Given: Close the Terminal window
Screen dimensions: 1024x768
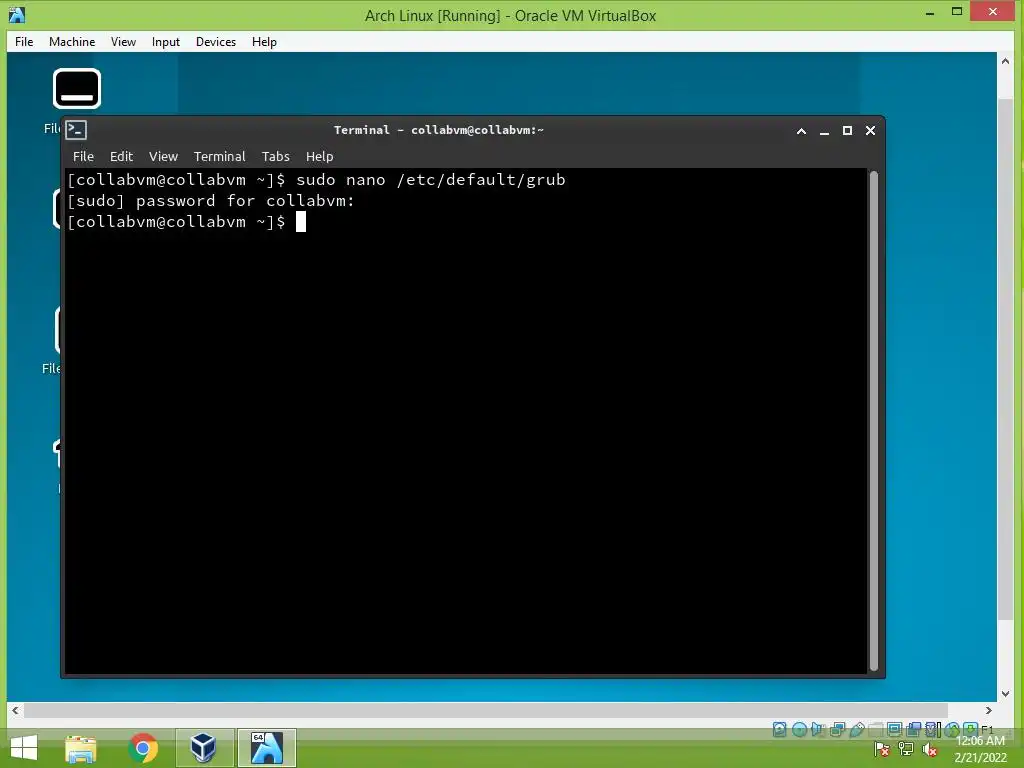Looking at the screenshot, I should coord(871,131).
